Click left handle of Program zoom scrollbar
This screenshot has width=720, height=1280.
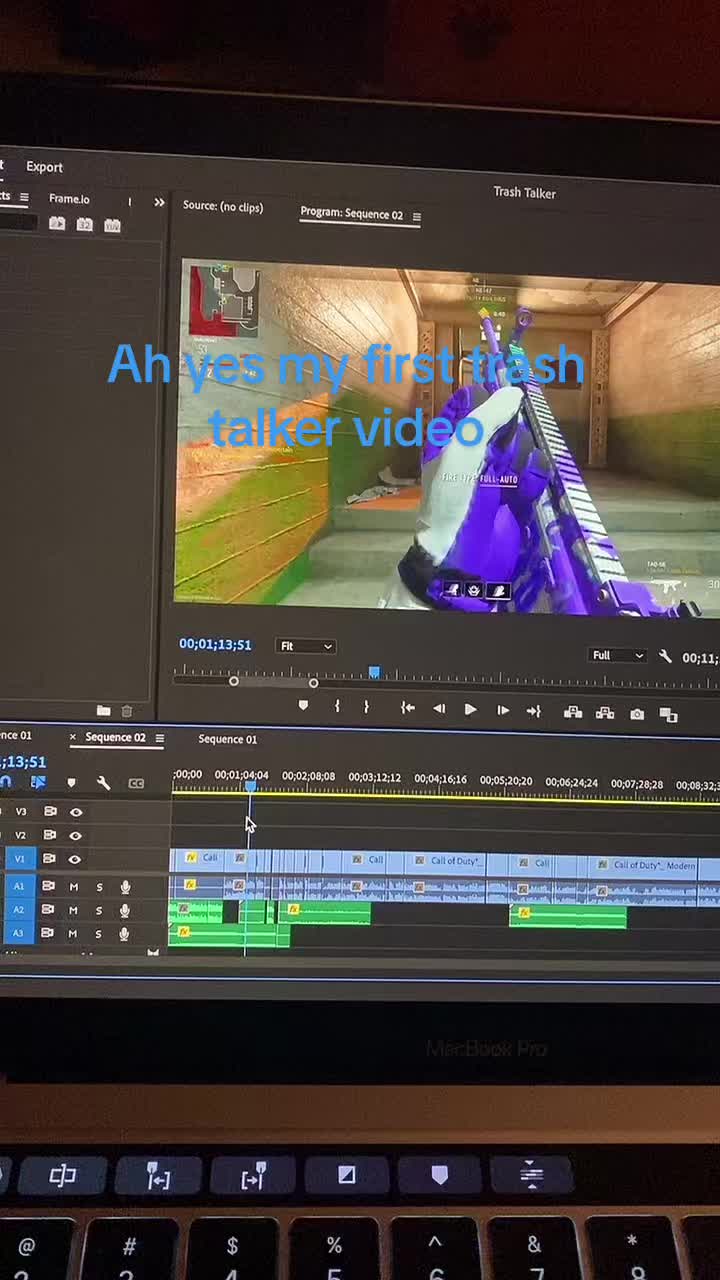[234, 681]
